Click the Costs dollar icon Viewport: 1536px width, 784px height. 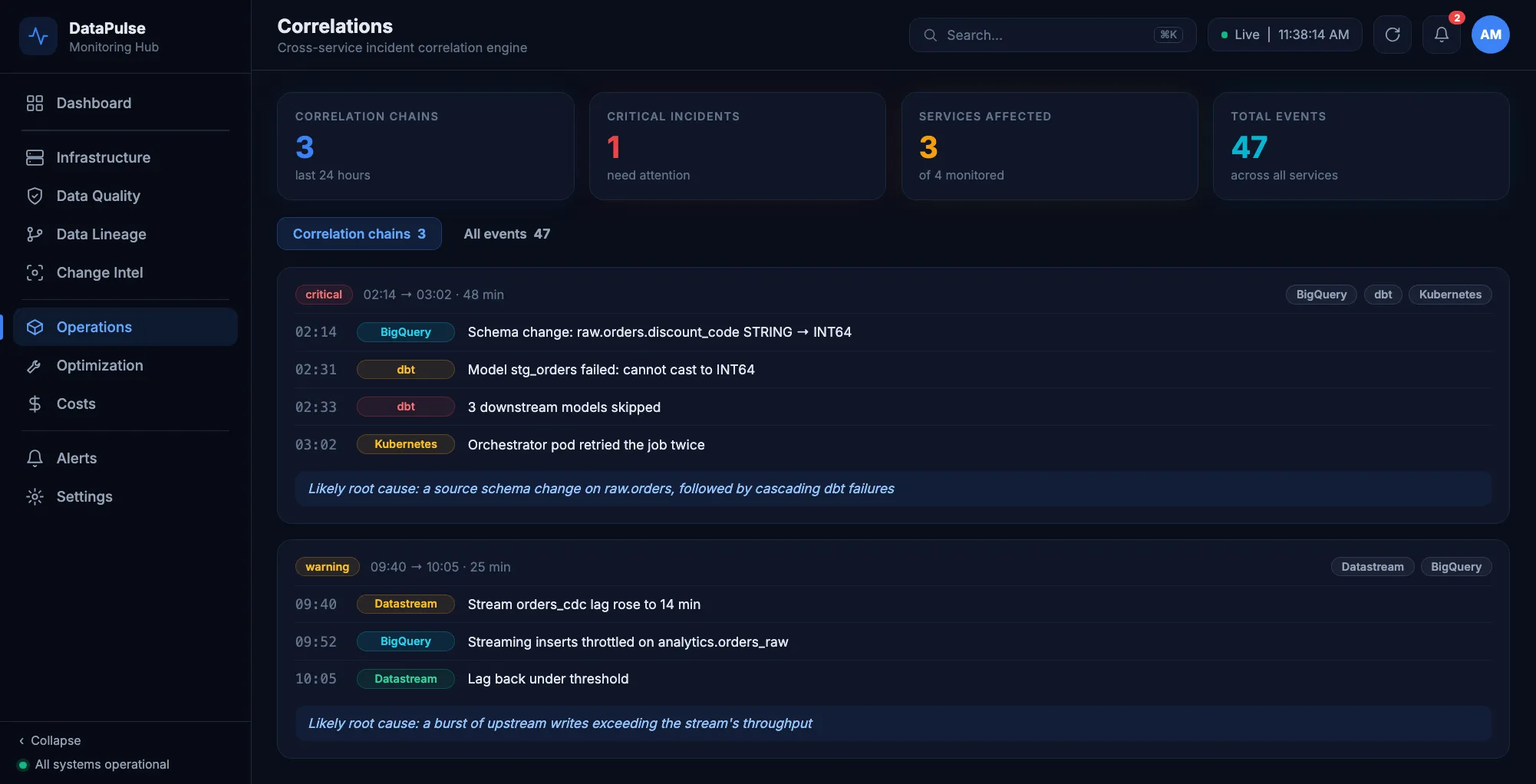tap(35, 404)
